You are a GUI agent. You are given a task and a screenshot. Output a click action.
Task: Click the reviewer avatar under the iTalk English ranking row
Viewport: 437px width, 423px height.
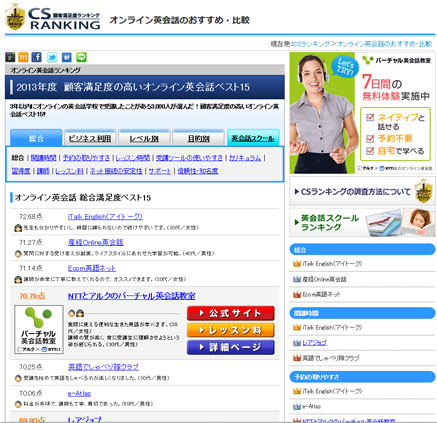click(x=18, y=228)
